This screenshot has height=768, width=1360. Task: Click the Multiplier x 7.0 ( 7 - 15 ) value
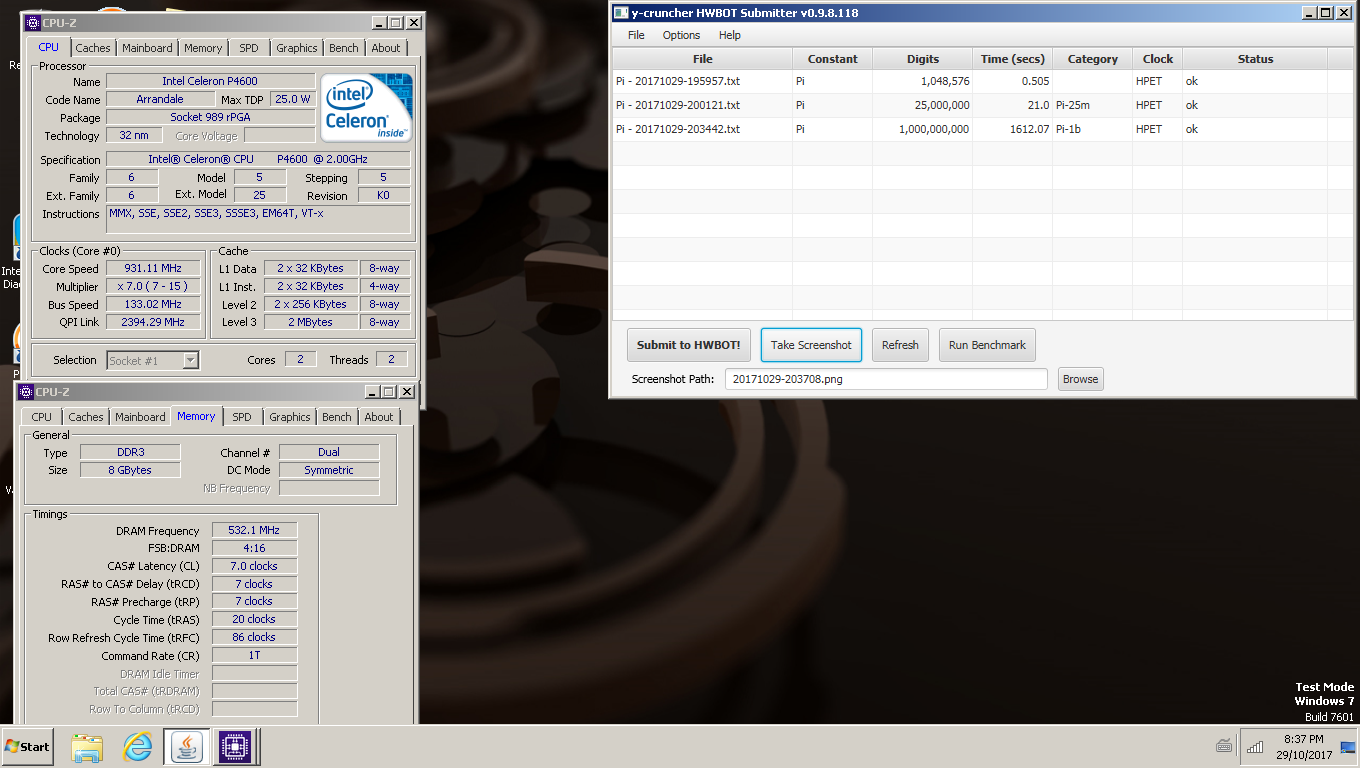[x=152, y=286]
